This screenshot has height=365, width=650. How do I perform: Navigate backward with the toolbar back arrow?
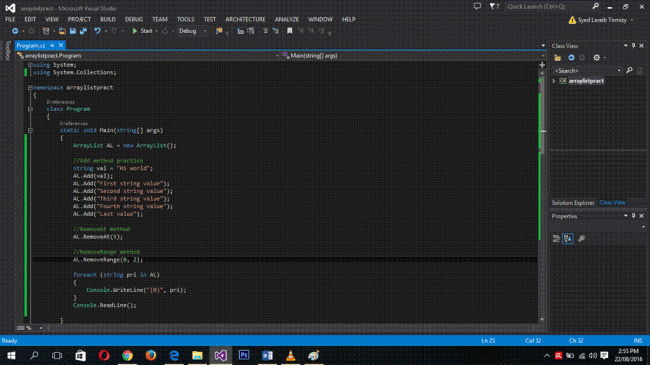15,31
